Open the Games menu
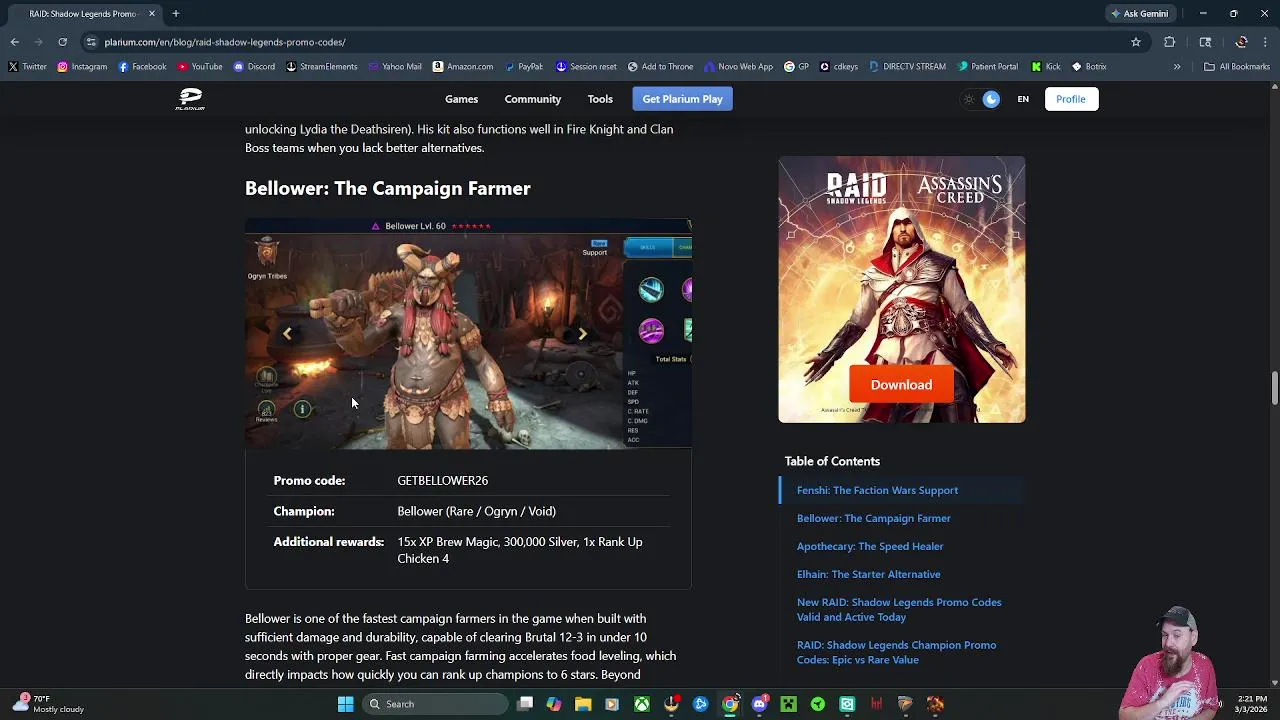This screenshot has width=1280, height=720. click(x=461, y=99)
